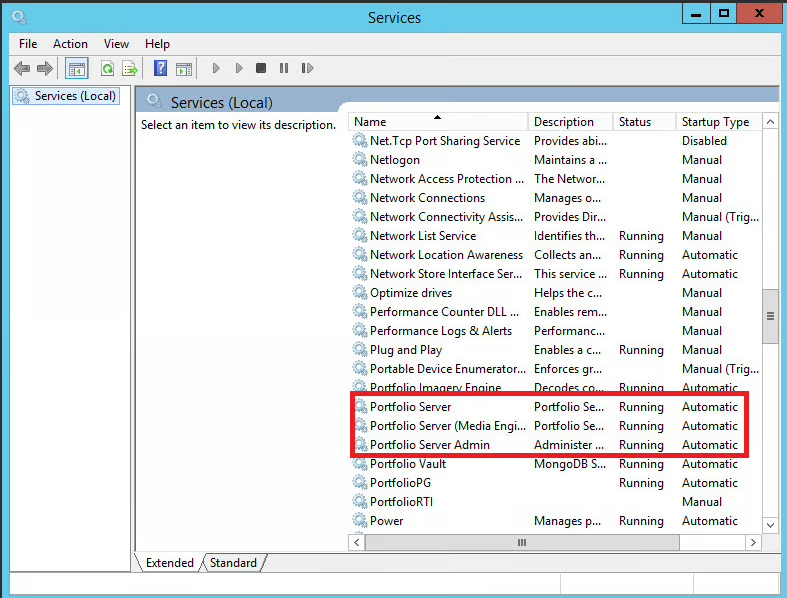787x598 pixels.
Task: Click gear icon beside Network Connections
Action: click(x=359, y=198)
